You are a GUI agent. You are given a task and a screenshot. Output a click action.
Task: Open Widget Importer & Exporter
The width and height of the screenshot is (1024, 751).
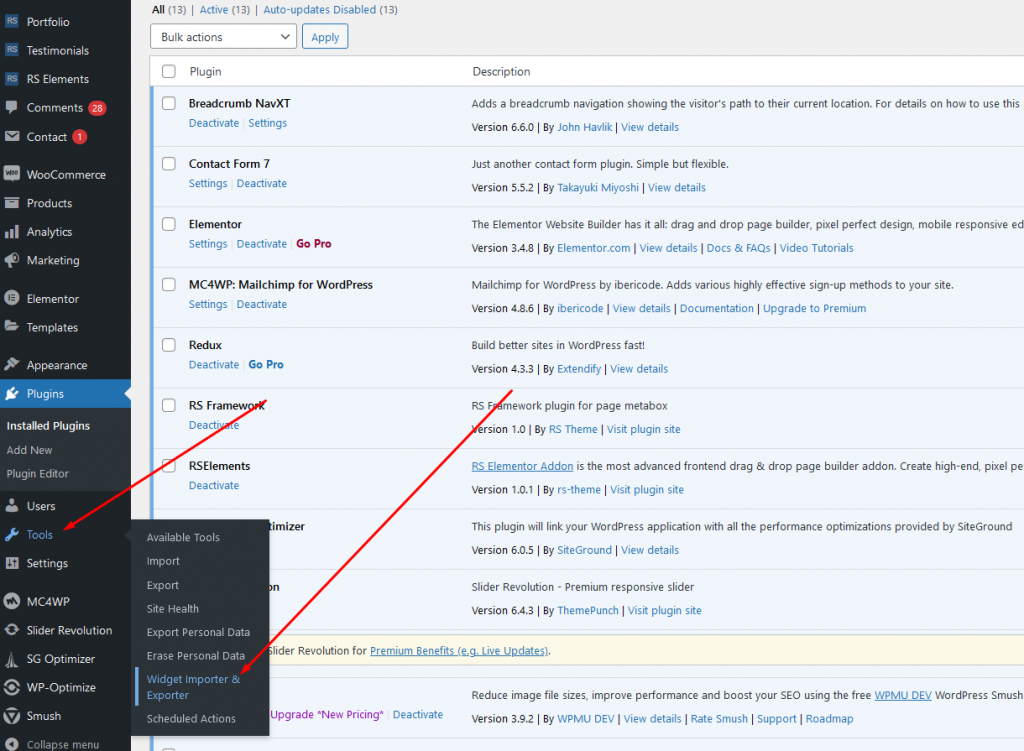[x=193, y=687]
